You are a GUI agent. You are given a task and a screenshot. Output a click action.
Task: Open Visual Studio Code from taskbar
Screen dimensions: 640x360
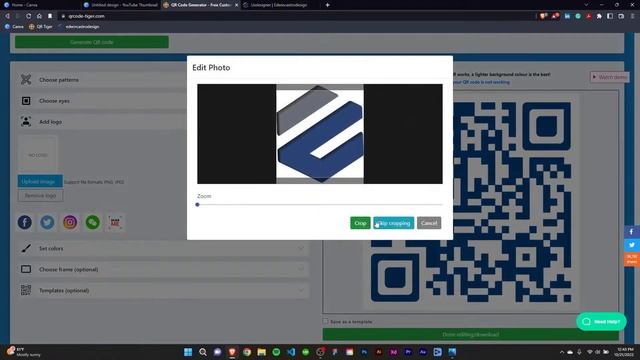[x=291, y=352]
